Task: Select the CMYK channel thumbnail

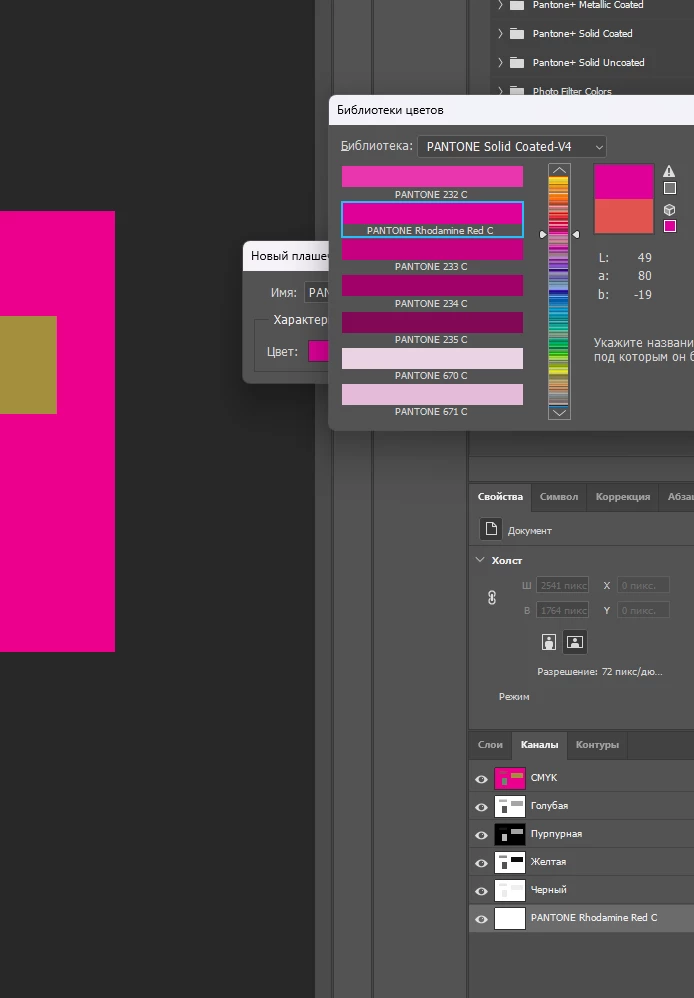Action: pyautogui.click(x=510, y=778)
